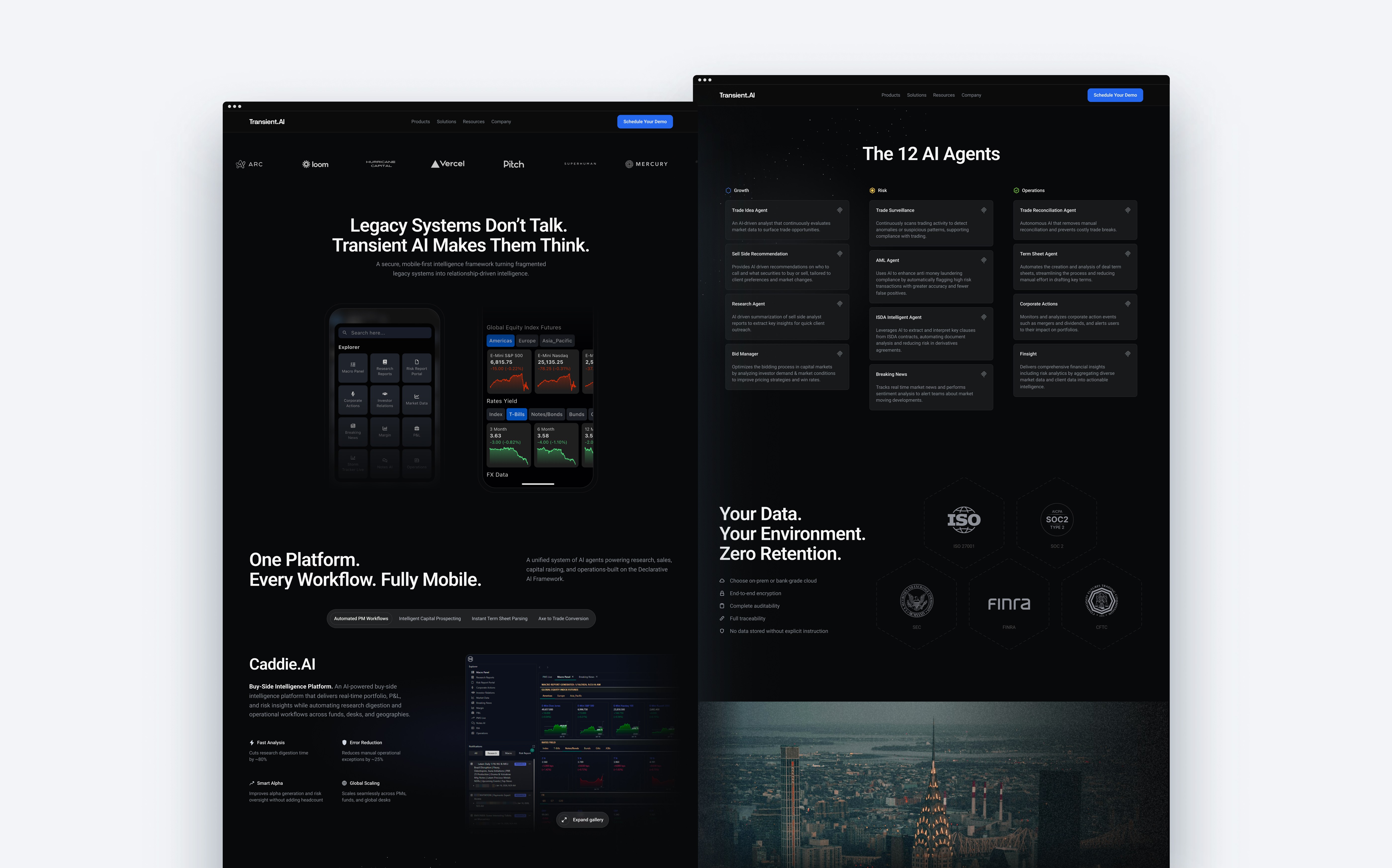The image size is (1392, 868).
Task: Switch the region toggle to Europe
Action: pos(527,341)
